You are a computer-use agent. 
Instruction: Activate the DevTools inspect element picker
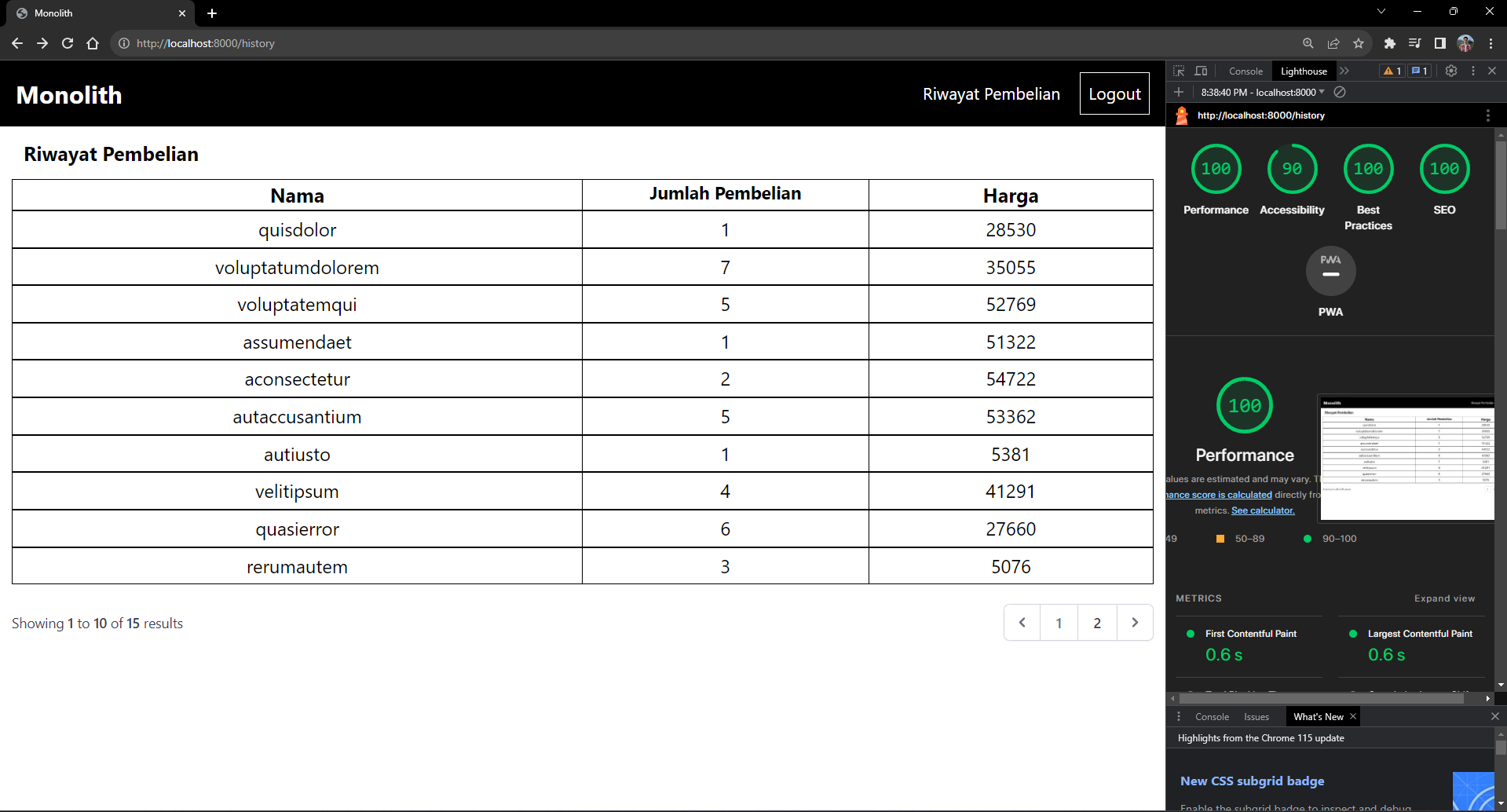(1179, 71)
